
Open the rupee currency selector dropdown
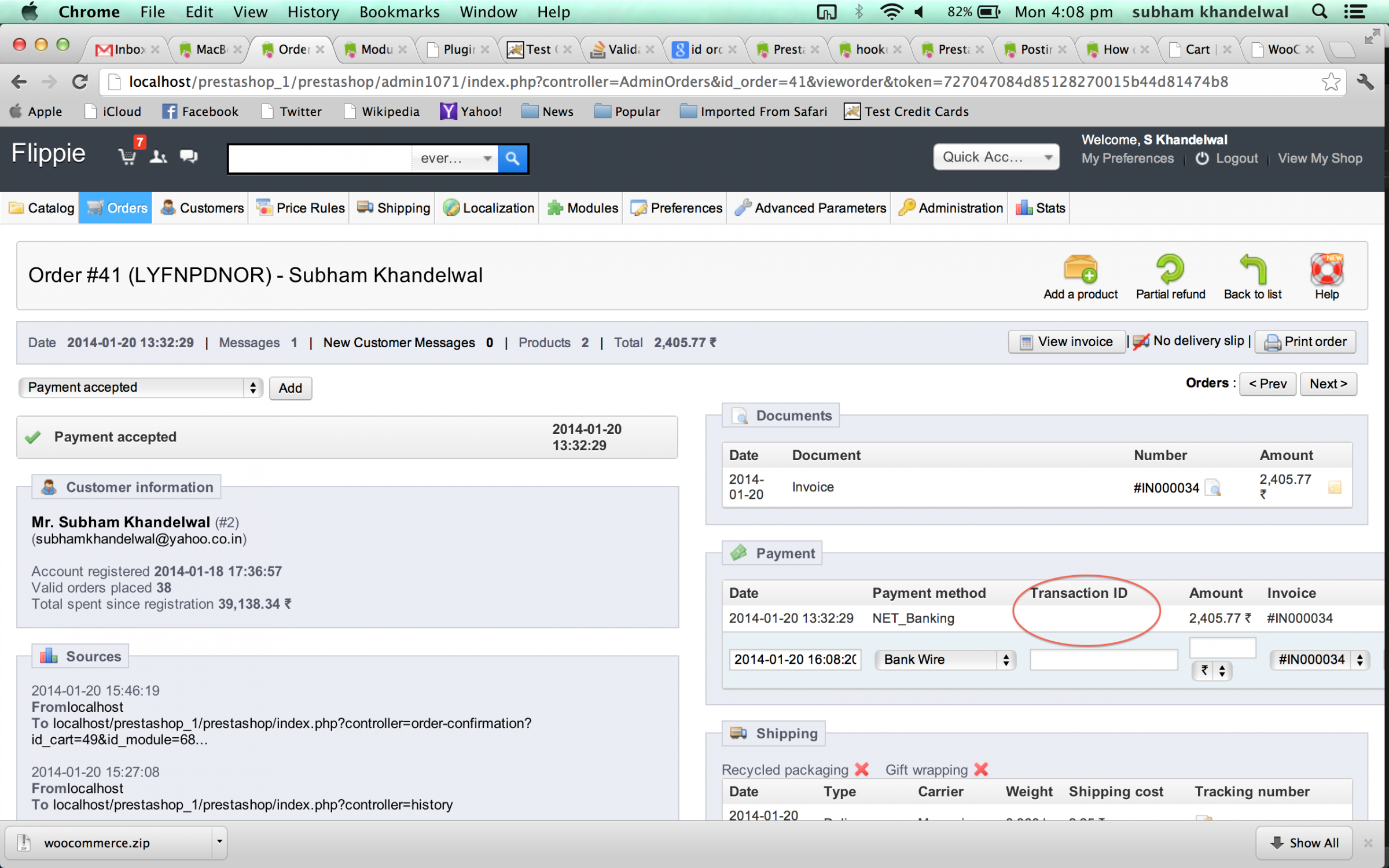coord(1211,671)
